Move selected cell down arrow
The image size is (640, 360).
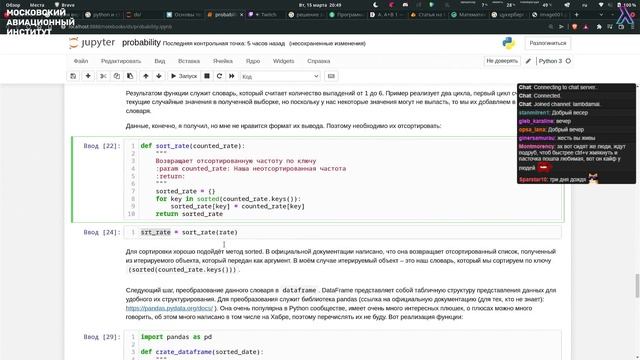[x=159, y=76]
